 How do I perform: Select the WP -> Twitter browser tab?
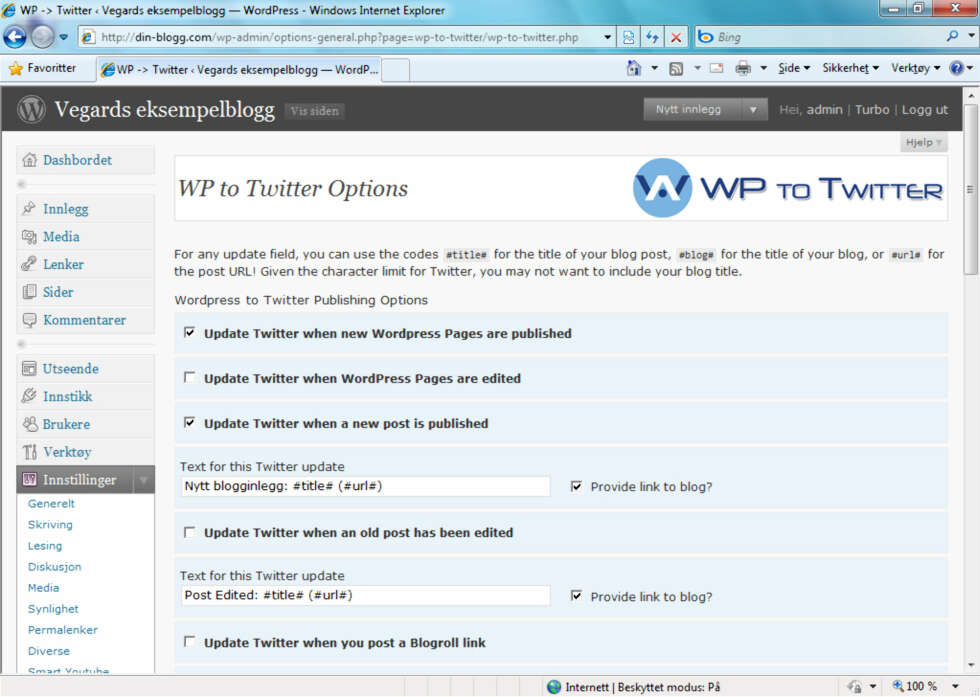(x=239, y=69)
